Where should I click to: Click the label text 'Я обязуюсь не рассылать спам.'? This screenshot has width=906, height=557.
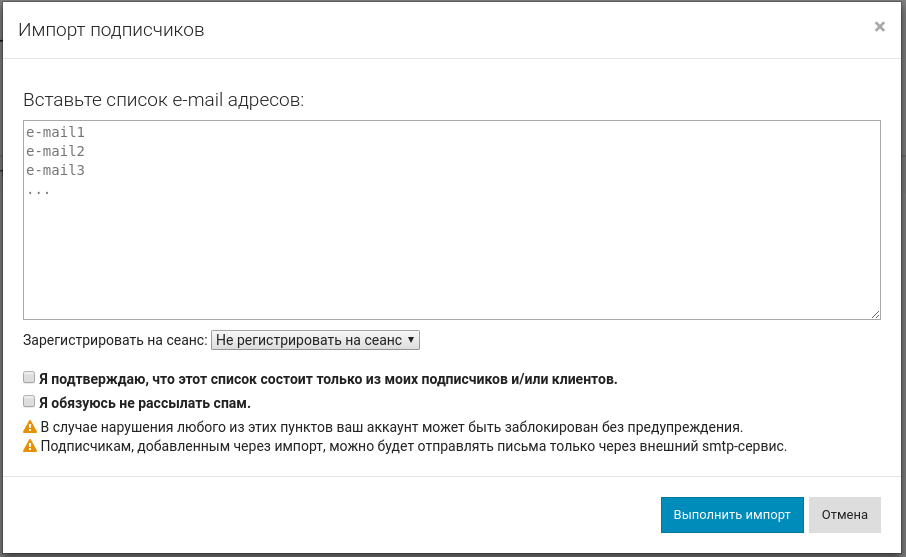pos(144,403)
